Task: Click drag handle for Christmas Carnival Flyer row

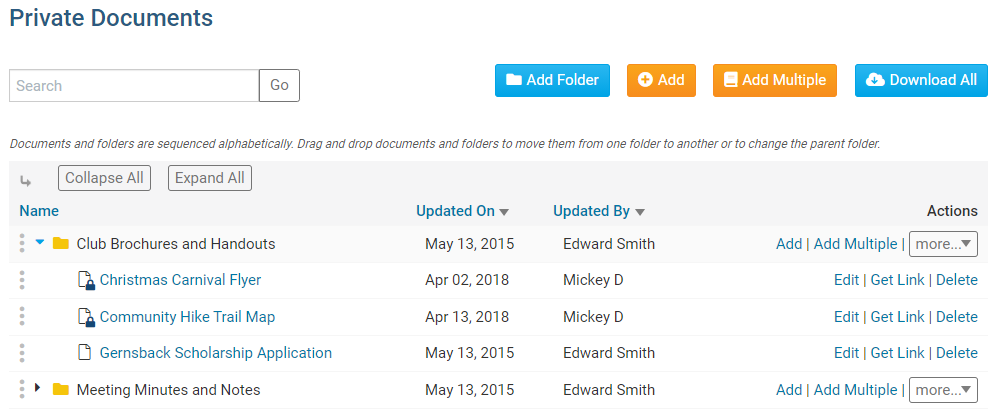Action: (x=21, y=281)
